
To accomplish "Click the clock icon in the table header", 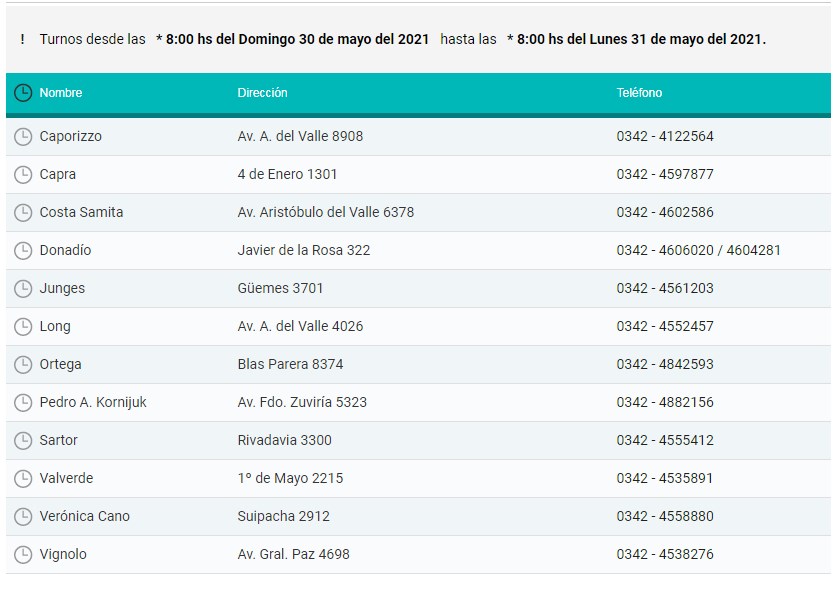I will click(23, 93).
